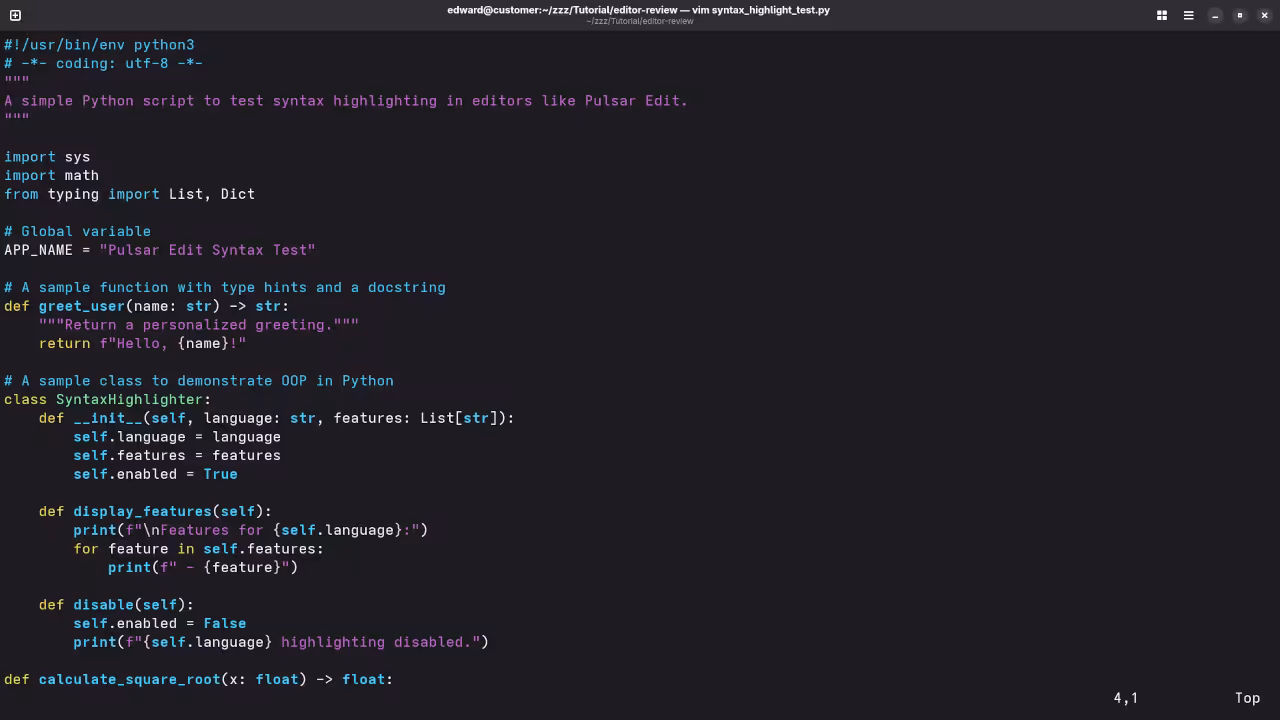The width and height of the screenshot is (1280, 720).
Task: Click the display_features method name
Action: (141, 511)
